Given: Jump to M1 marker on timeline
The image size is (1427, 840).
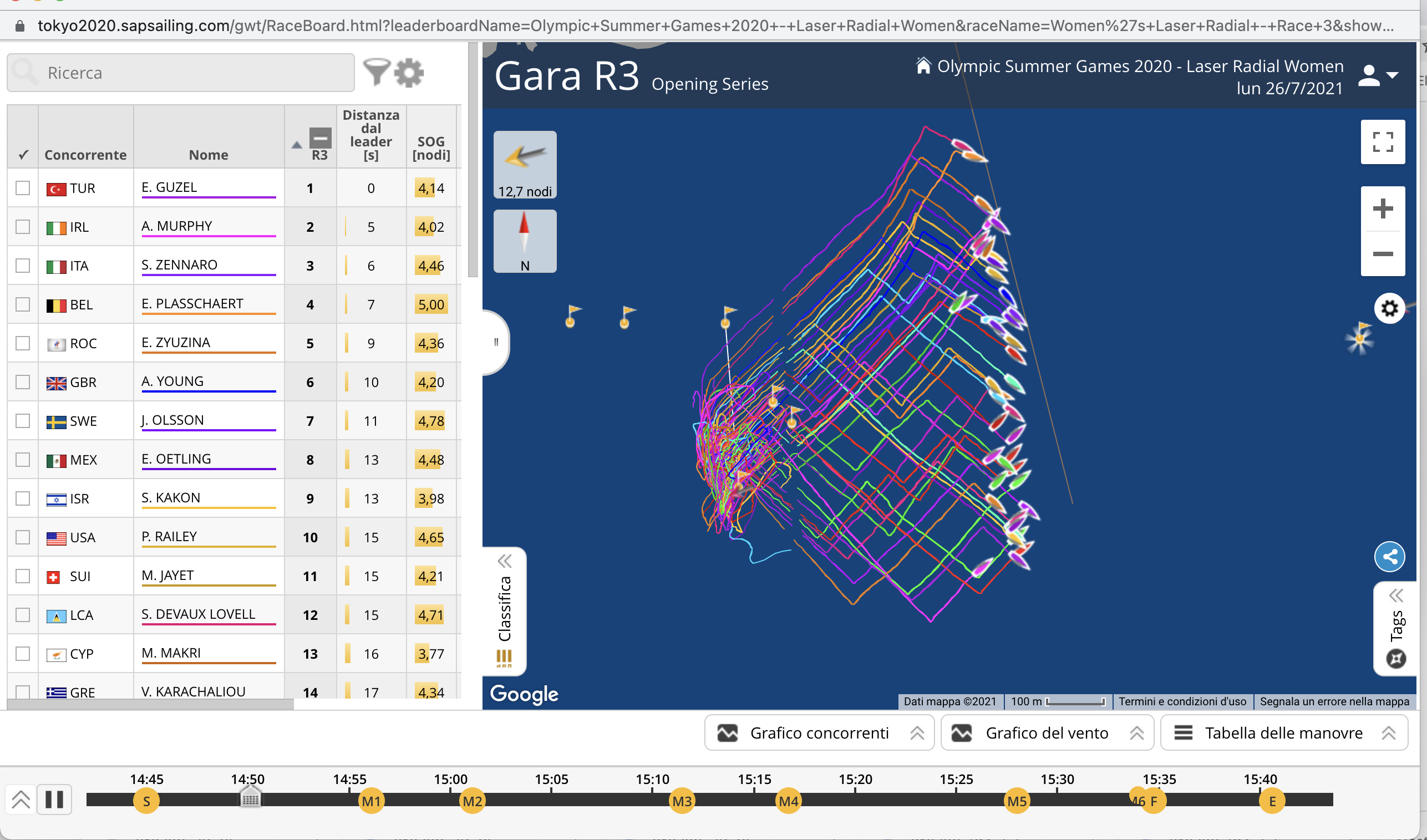Looking at the screenshot, I should pos(371,801).
